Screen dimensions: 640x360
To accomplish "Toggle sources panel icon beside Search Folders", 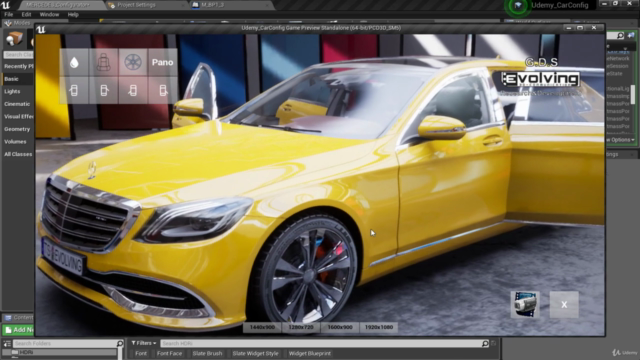I will coord(7,344).
